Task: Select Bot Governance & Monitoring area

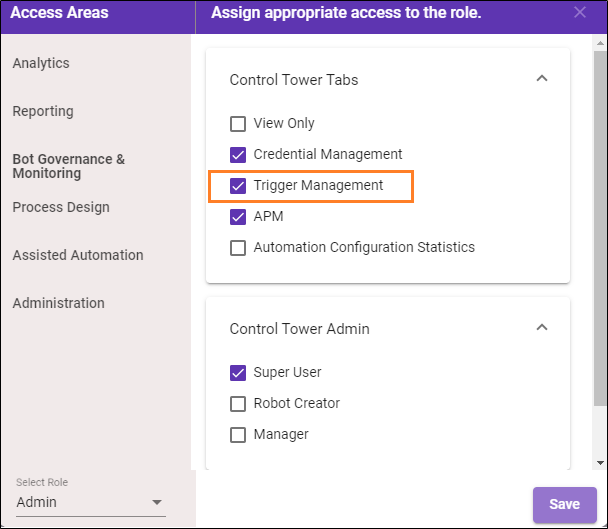Action: coord(68,166)
